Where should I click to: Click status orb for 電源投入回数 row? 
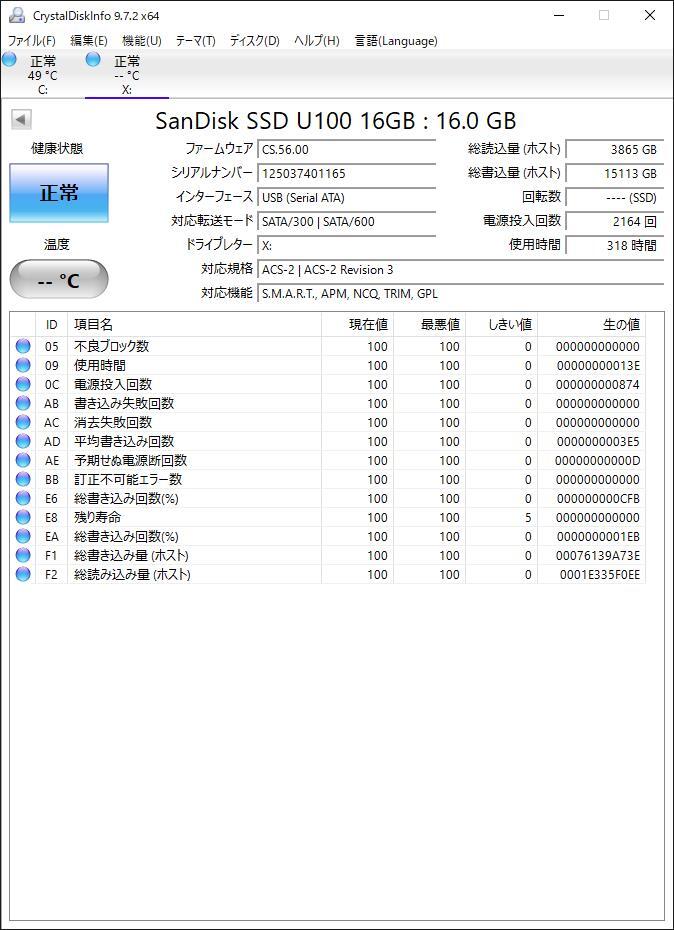pos(23,384)
